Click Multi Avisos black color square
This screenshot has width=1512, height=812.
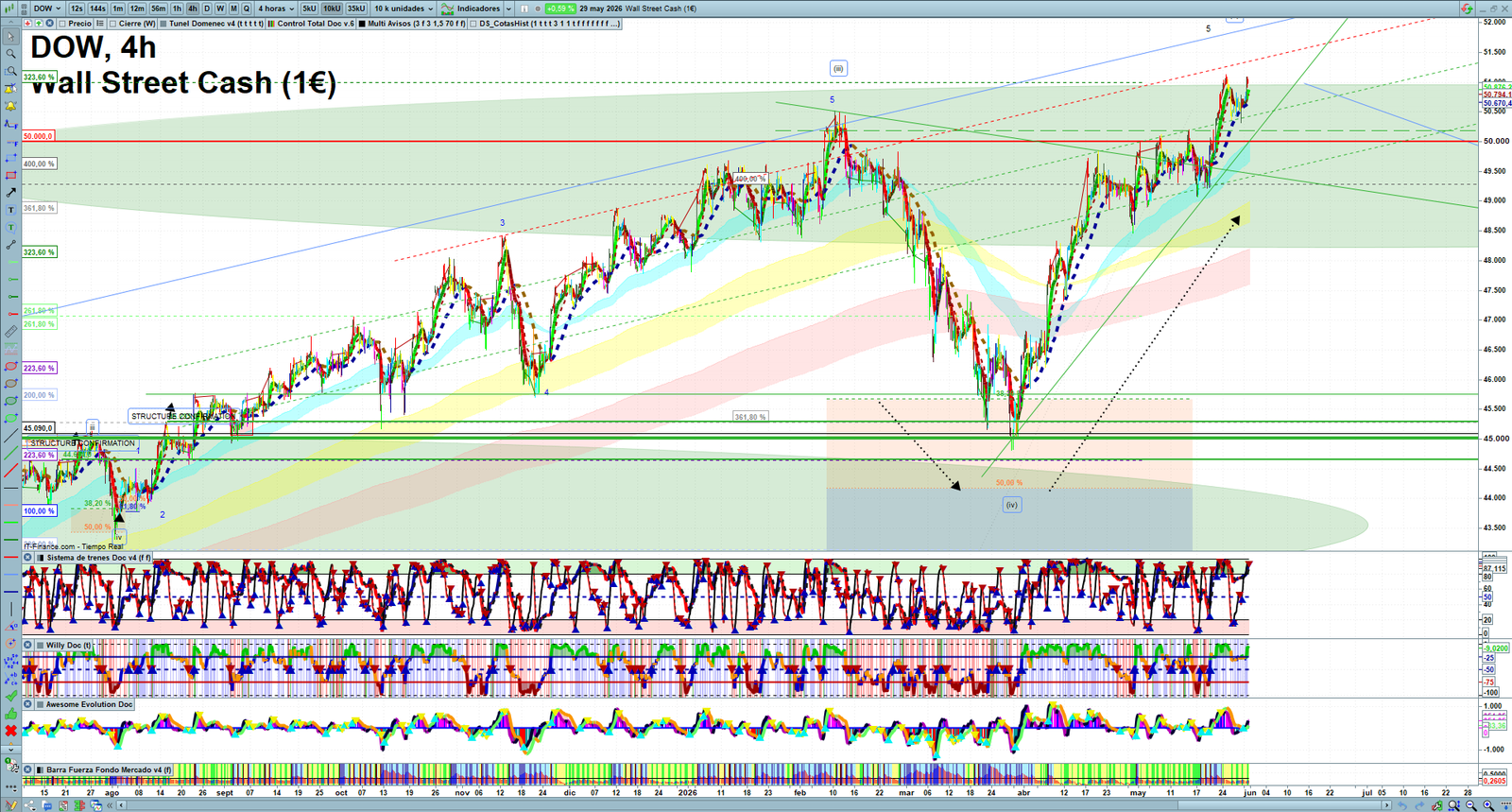tap(362, 24)
